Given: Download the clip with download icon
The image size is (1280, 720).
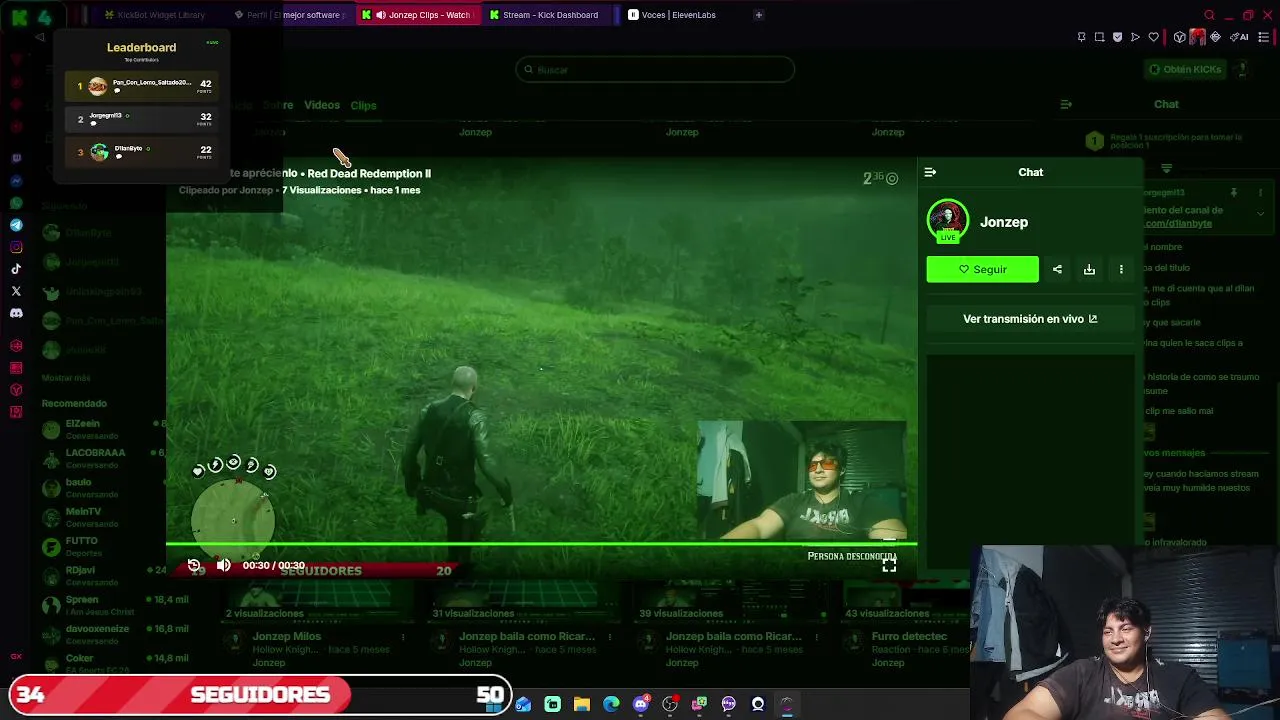Looking at the screenshot, I should tap(1089, 269).
